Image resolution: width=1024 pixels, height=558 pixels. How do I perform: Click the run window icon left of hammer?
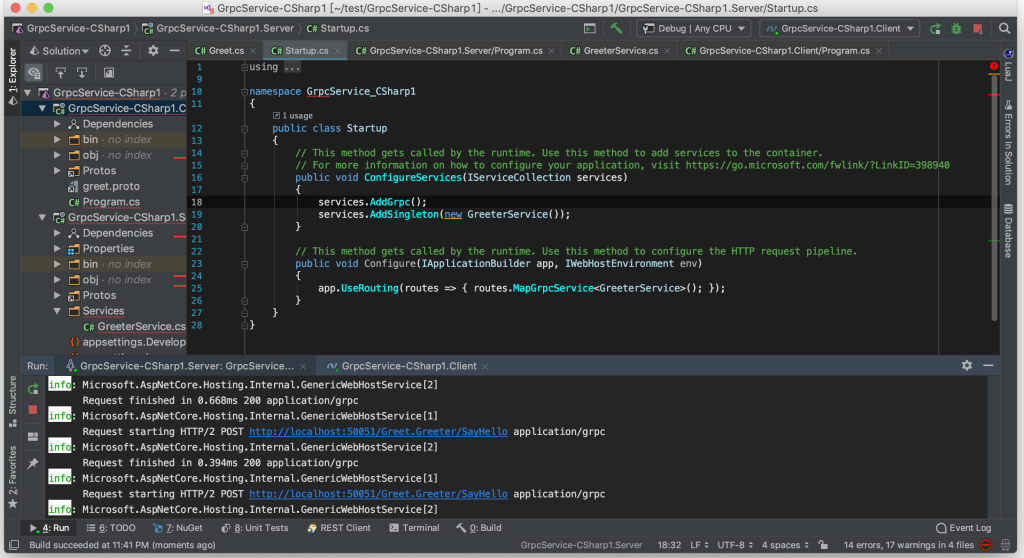(590, 28)
